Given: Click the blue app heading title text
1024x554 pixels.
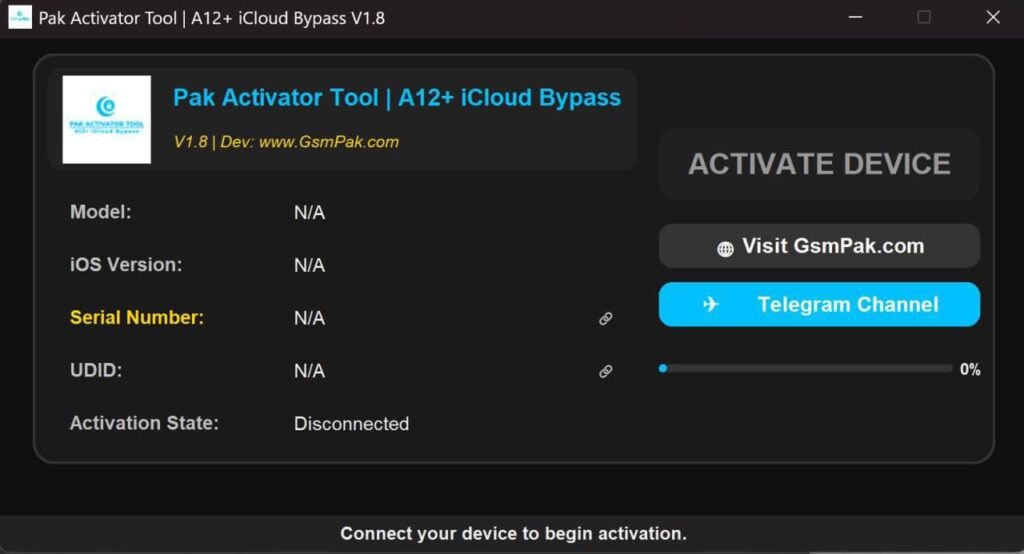Looking at the screenshot, I should tap(397, 98).
